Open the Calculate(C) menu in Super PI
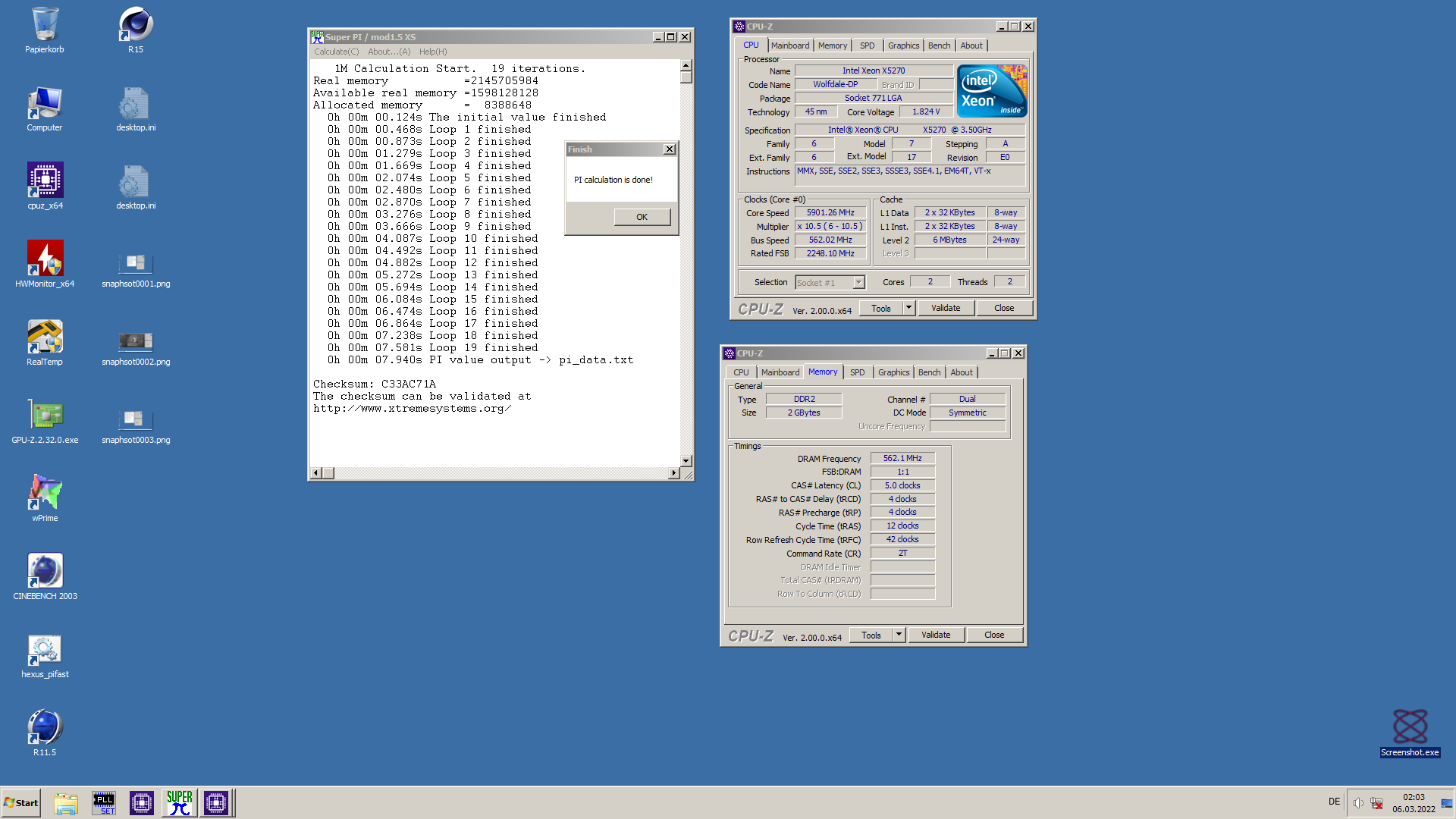The image size is (1456, 819). 337,52
